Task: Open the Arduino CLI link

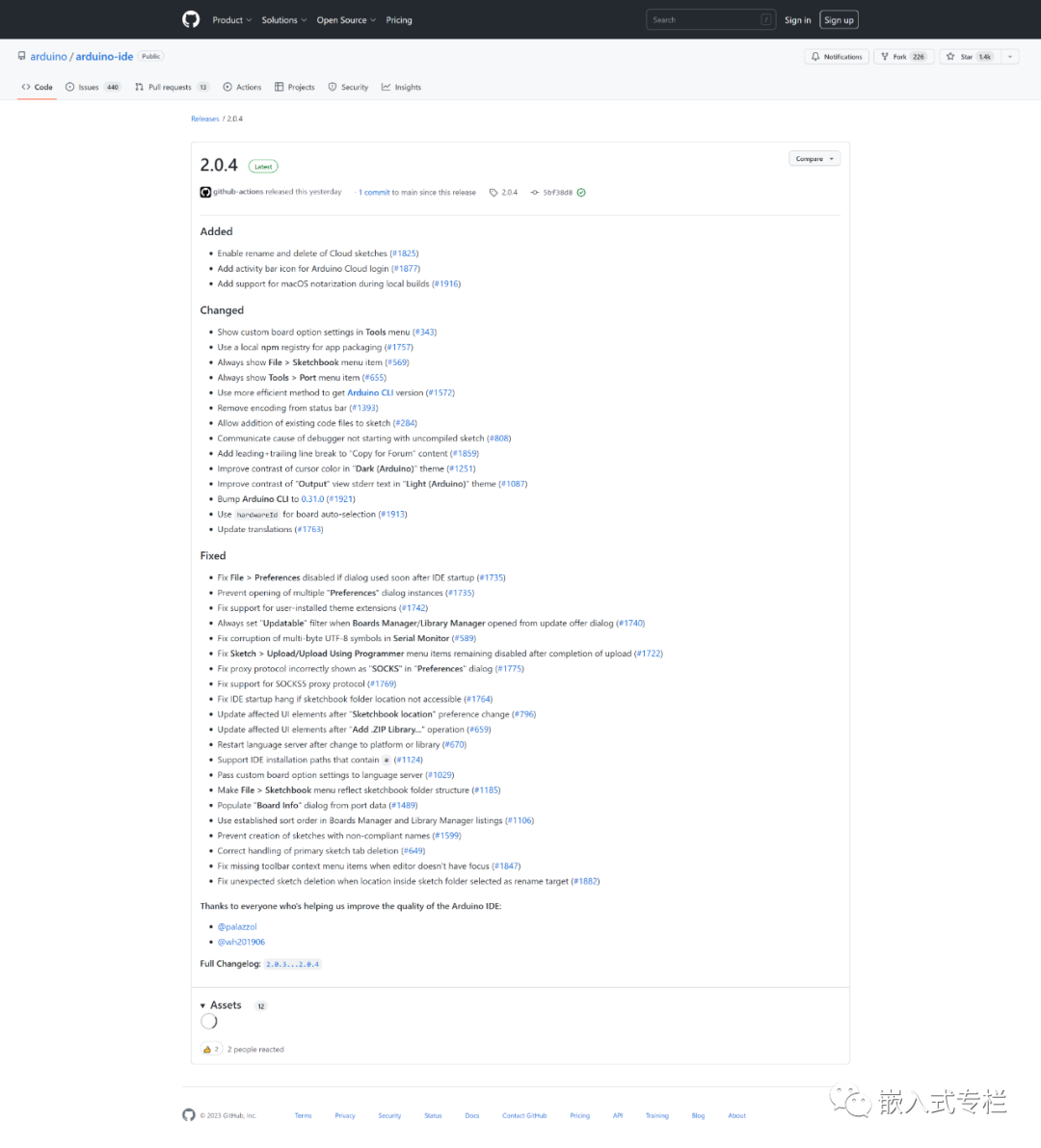Action: coord(370,393)
